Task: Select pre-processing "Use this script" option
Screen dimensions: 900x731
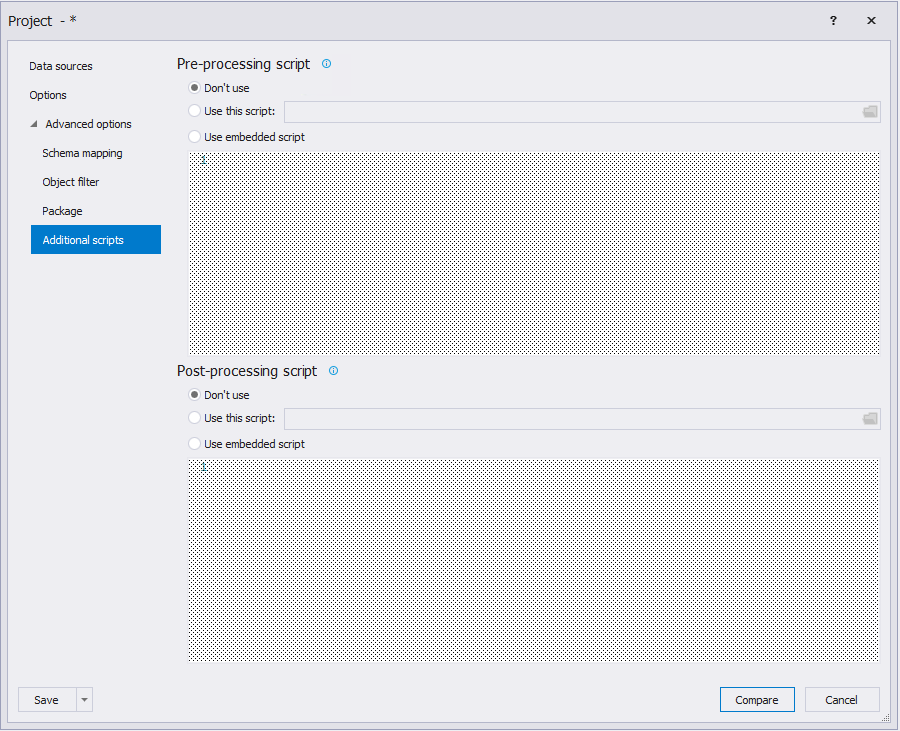Action: [x=195, y=111]
